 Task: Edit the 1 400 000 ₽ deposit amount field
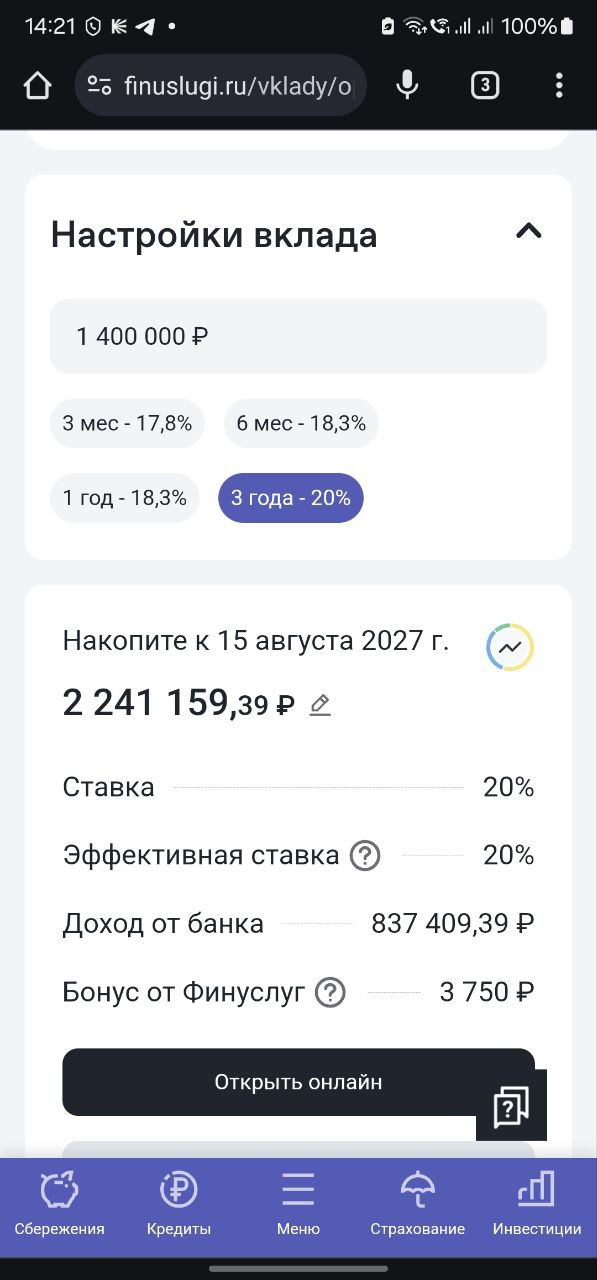pyautogui.click(x=298, y=336)
